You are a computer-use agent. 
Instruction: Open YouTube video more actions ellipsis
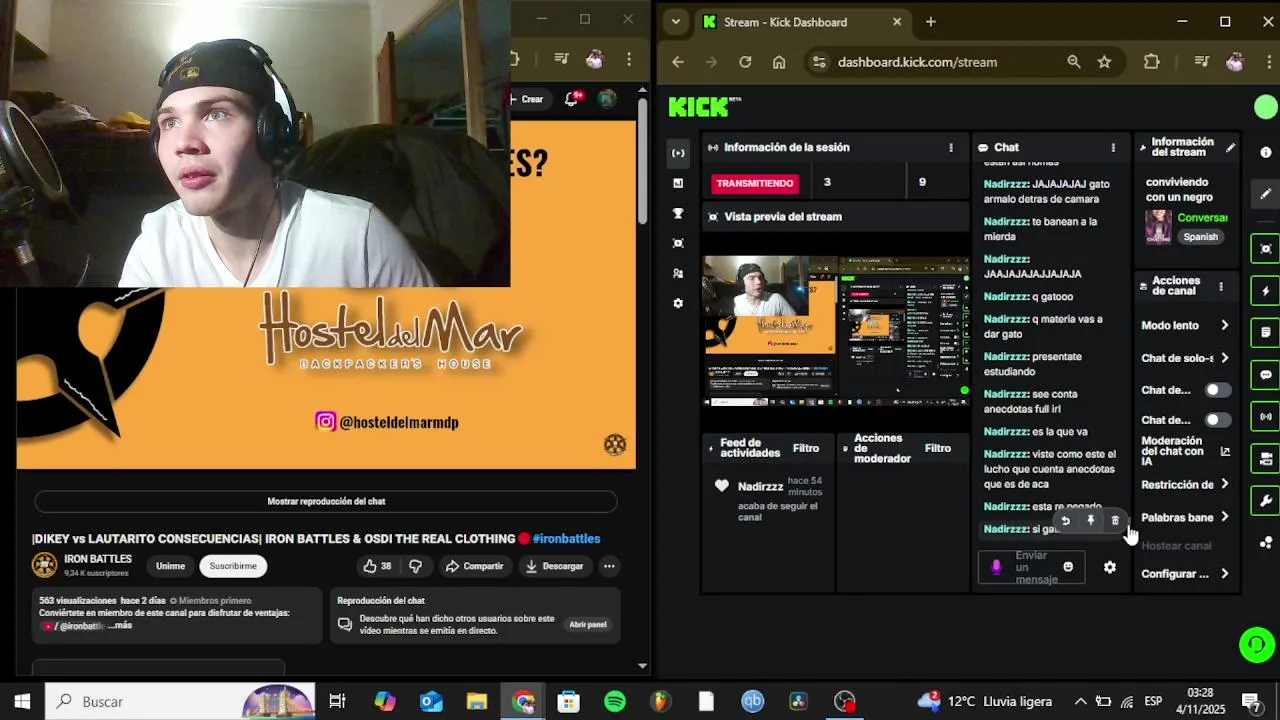pyautogui.click(x=608, y=566)
